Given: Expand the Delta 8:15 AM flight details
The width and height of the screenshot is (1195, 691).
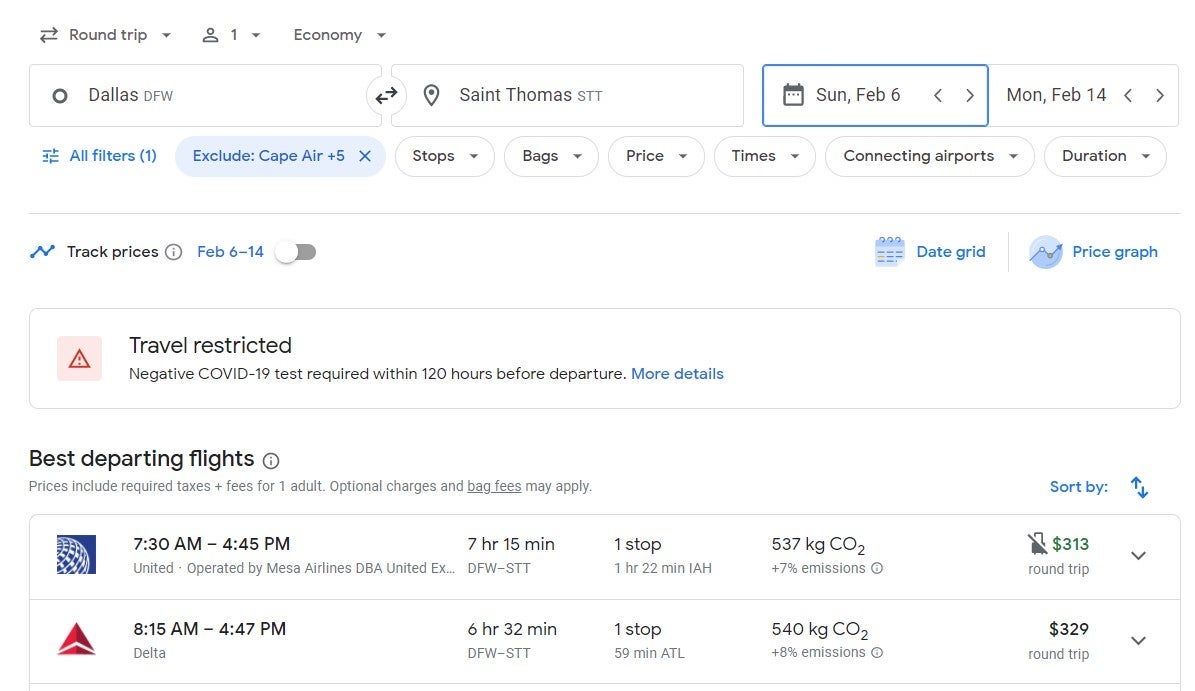Looking at the screenshot, I should (1138, 641).
